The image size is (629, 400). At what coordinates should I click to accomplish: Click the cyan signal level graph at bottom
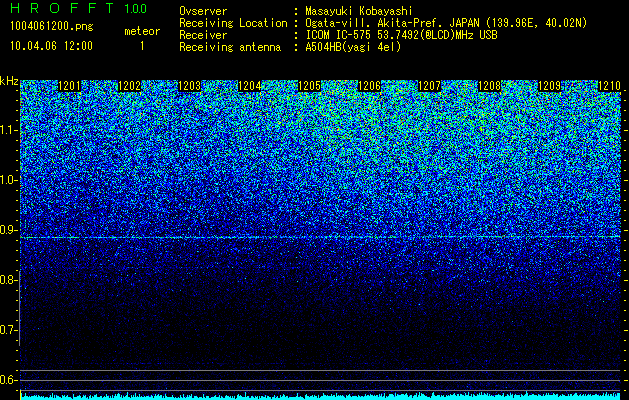click(x=321, y=396)
